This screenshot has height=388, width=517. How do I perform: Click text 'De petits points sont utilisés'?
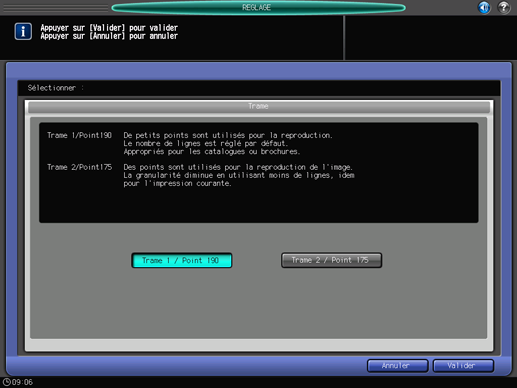click(x=184, y=135)
